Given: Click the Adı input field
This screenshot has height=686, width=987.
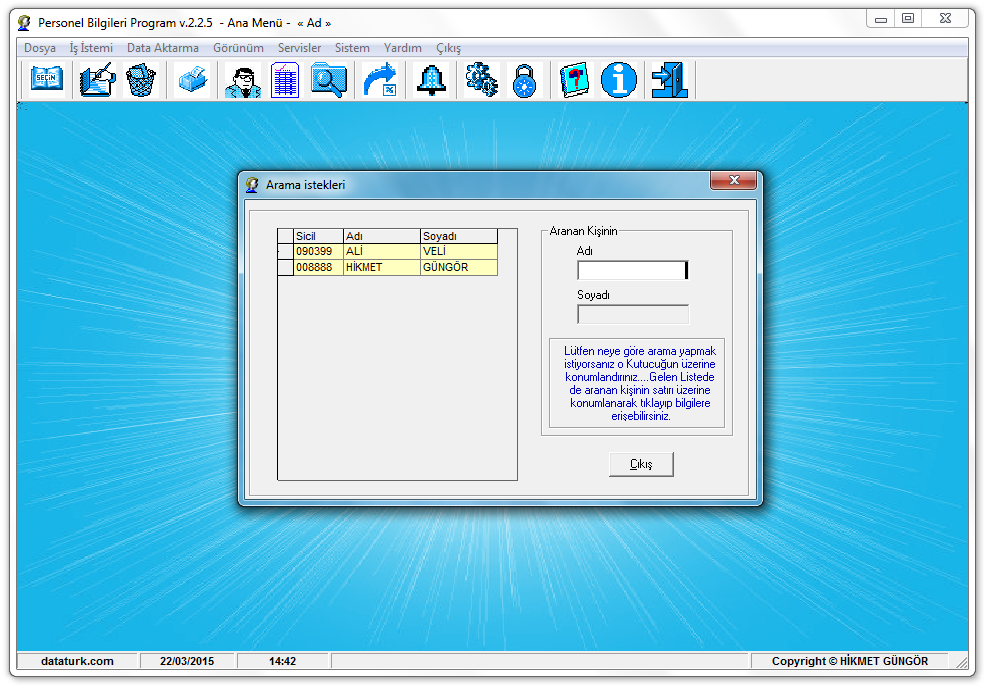Looking at the screenshot, I should (633, 270).
